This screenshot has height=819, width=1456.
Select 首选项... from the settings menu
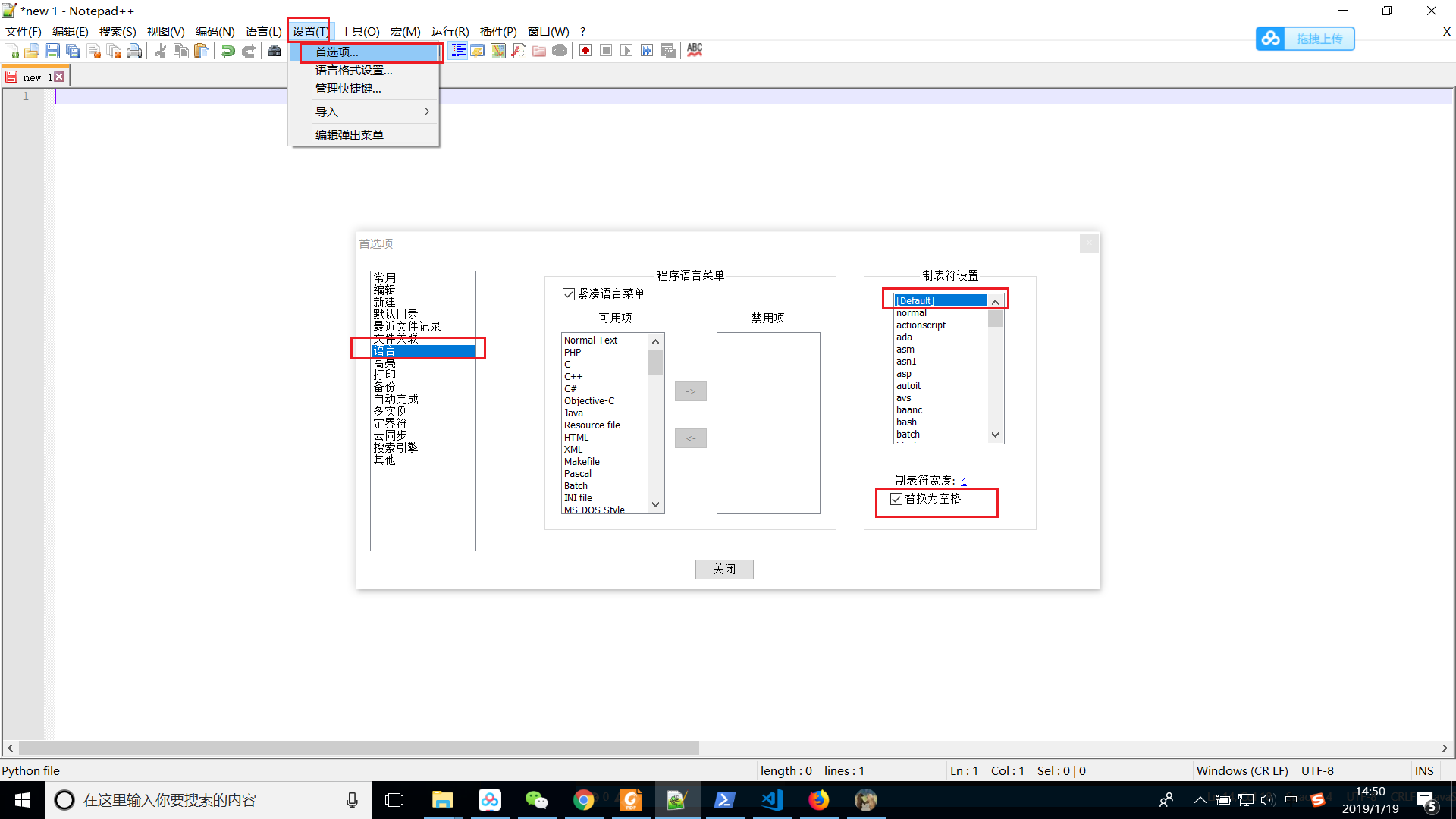pos(337,52)
